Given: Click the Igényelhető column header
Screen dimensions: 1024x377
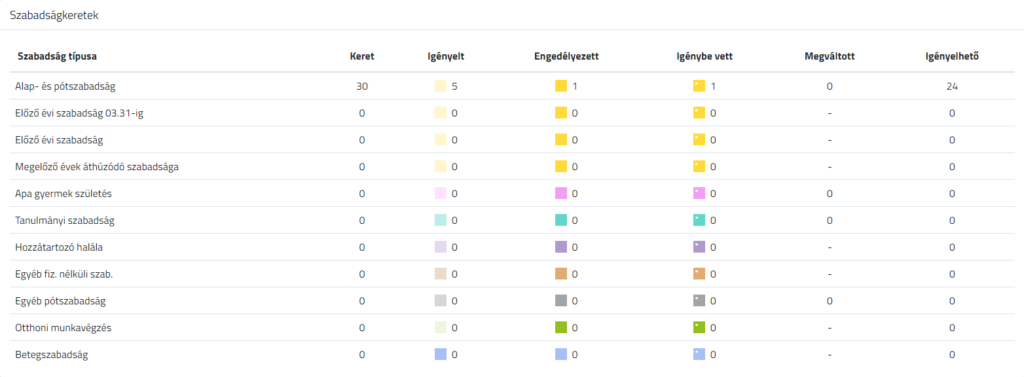Looking at the screenshot, I should (x=952, y=56).
